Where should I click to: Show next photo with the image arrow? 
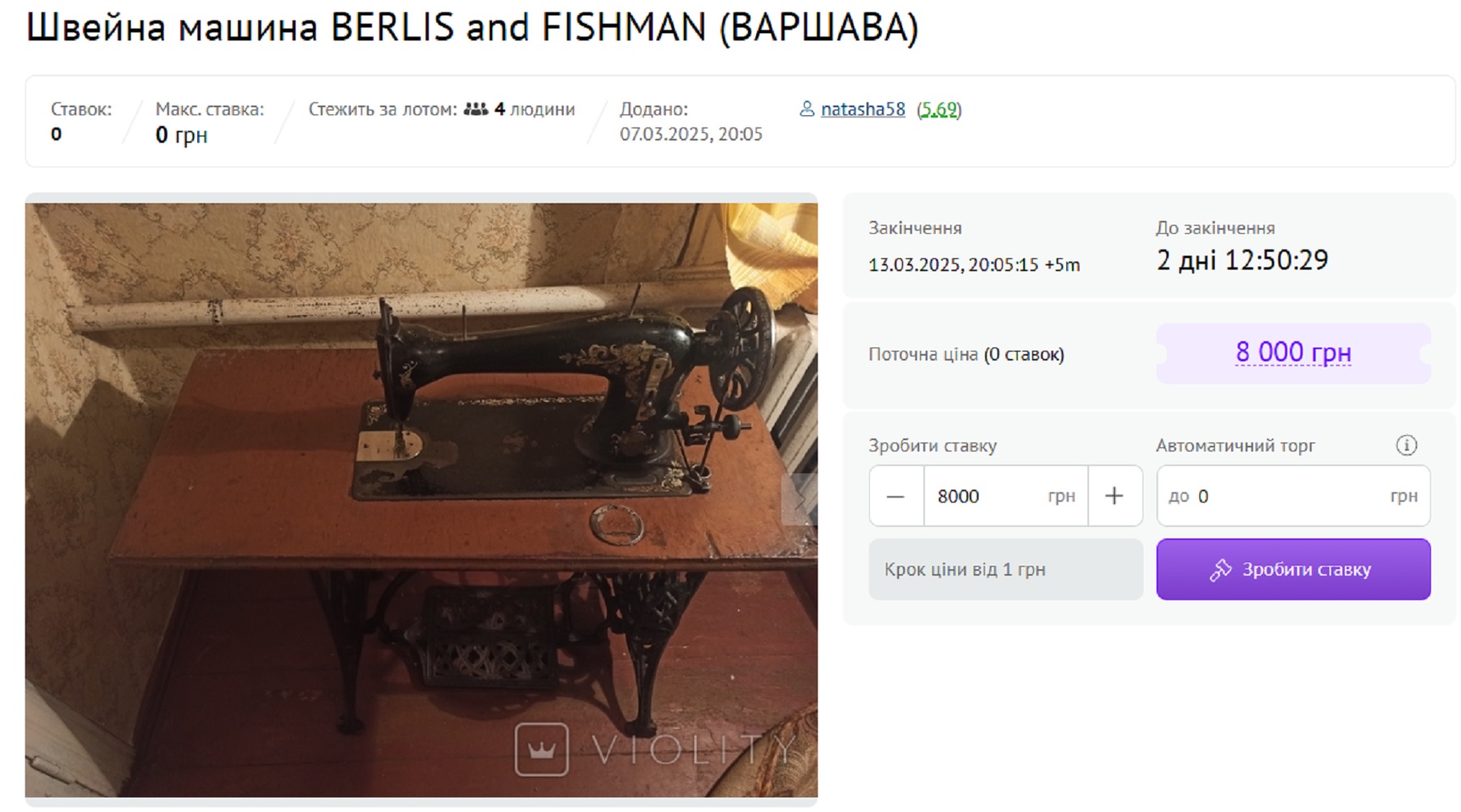pos(800,499)
